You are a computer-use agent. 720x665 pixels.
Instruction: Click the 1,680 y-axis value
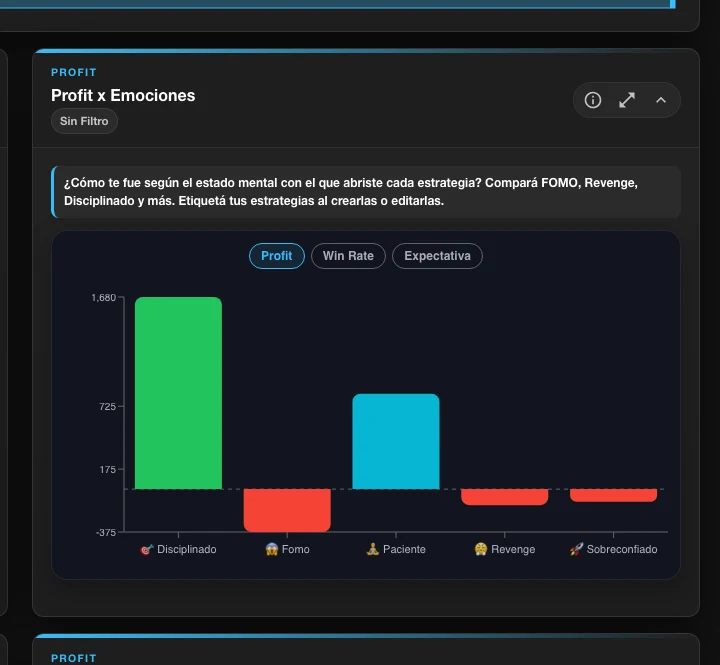tap(104, 298)
